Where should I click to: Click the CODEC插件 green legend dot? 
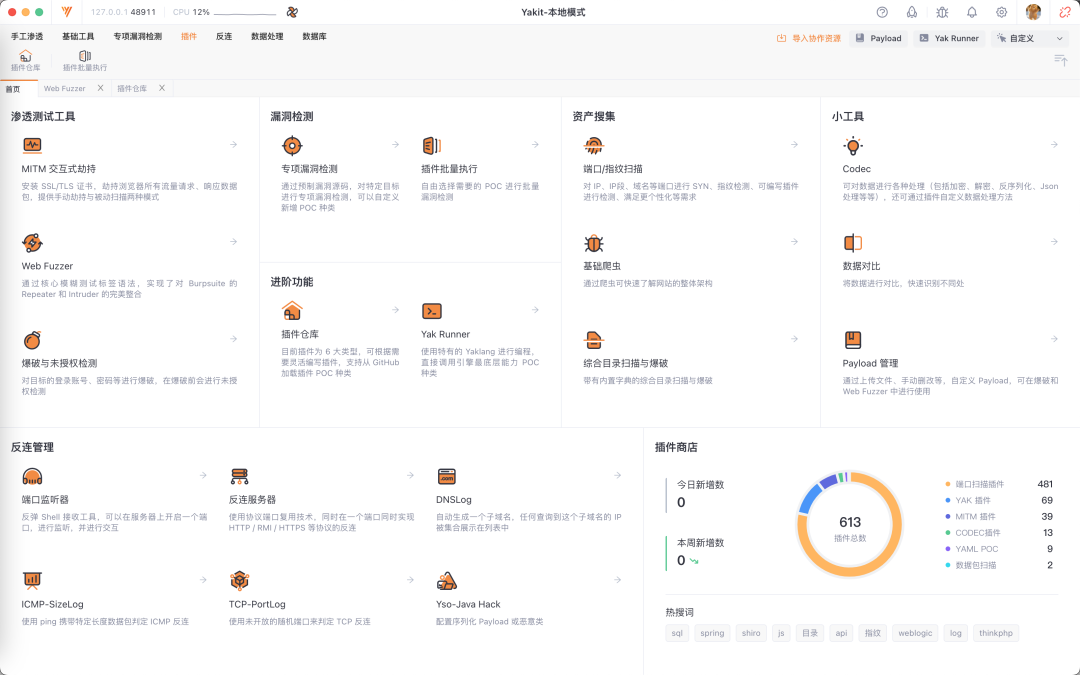click(x=948, y=532)
